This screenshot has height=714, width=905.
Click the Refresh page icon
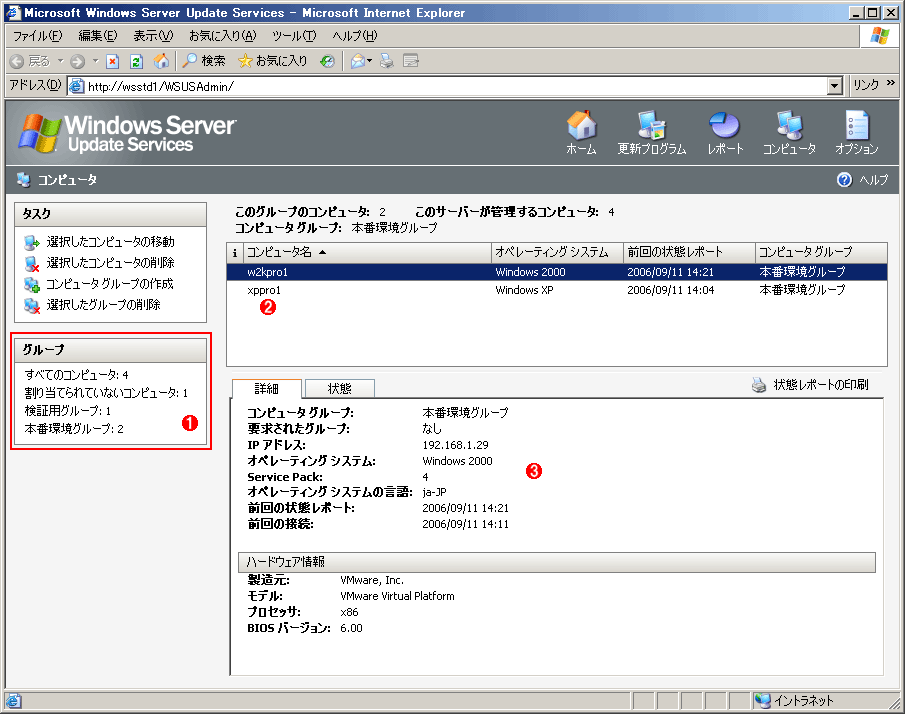(x=136, y=61)
